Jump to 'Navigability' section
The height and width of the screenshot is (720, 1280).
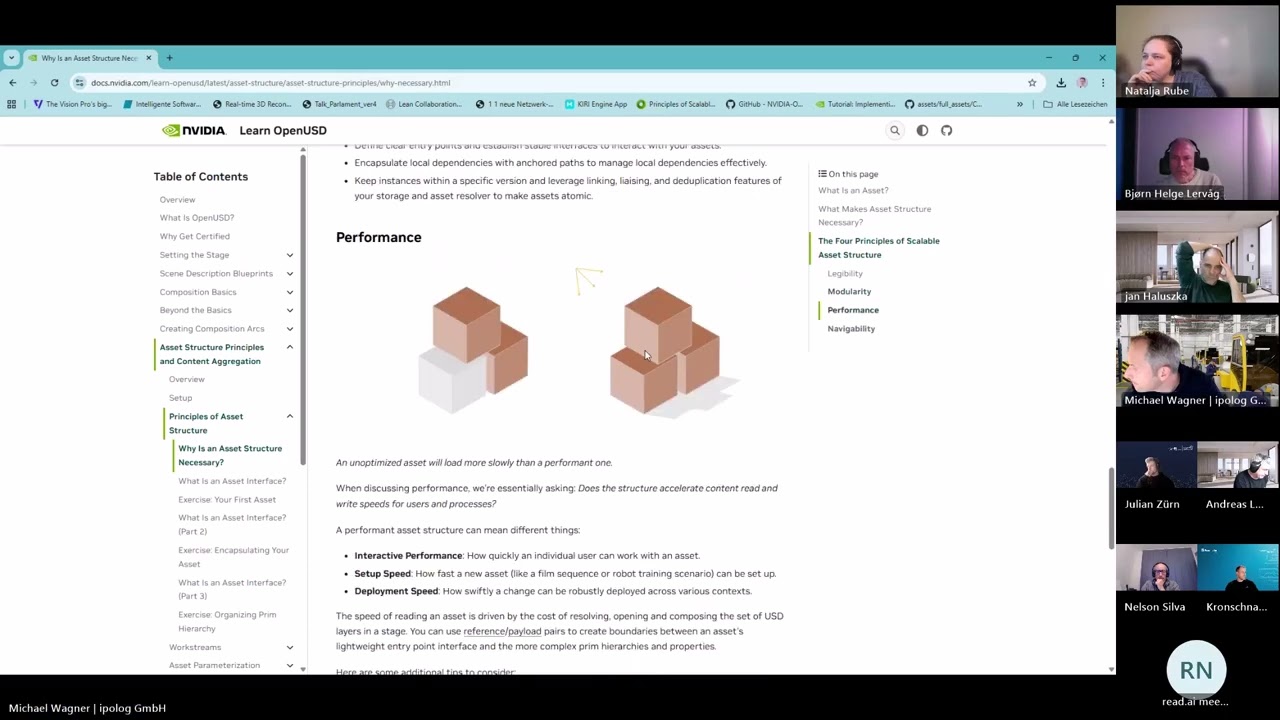click(851, 328)
